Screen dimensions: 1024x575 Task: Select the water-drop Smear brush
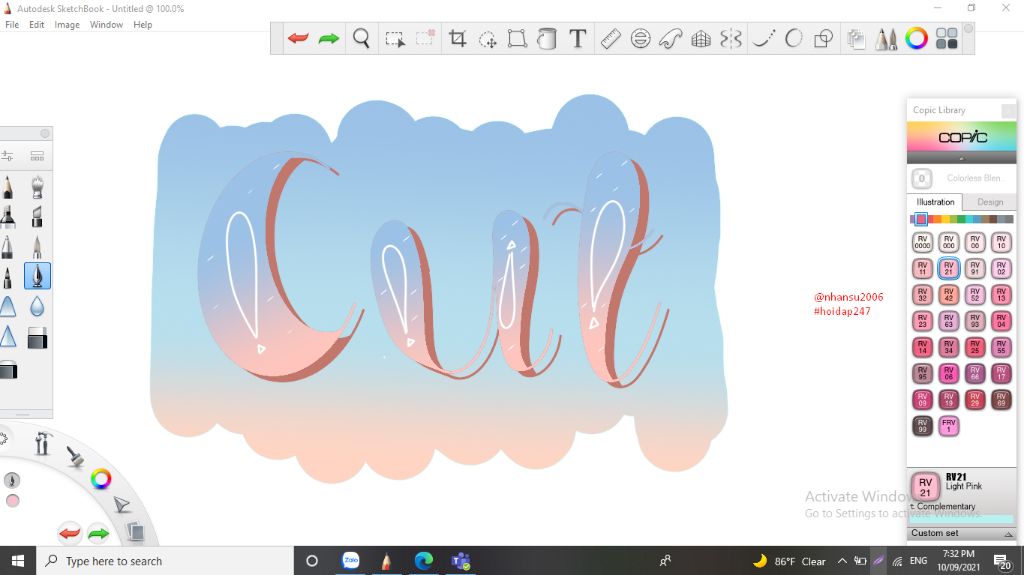(x=37, y=306)
